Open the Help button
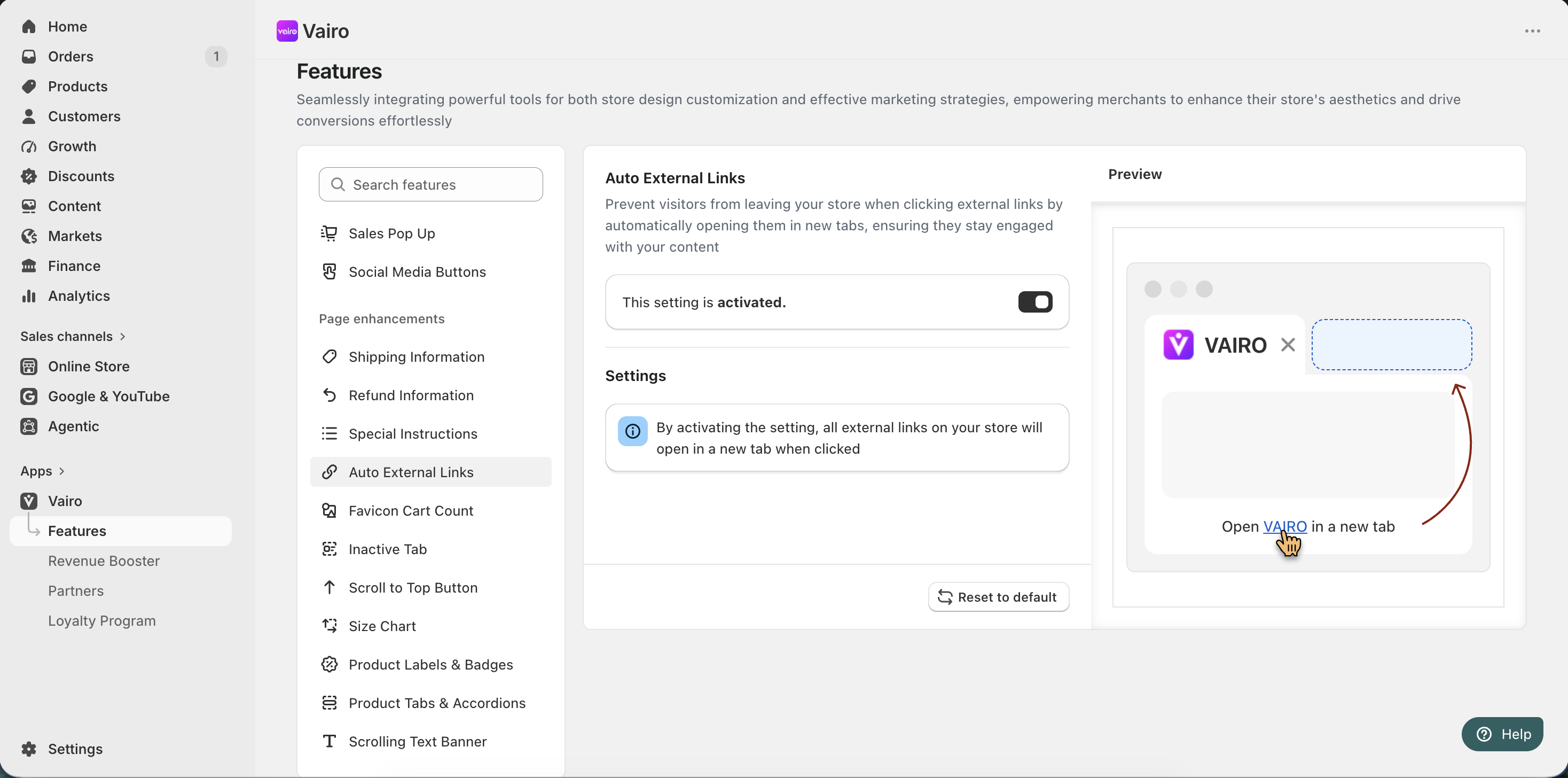 tap(1502, 734)
